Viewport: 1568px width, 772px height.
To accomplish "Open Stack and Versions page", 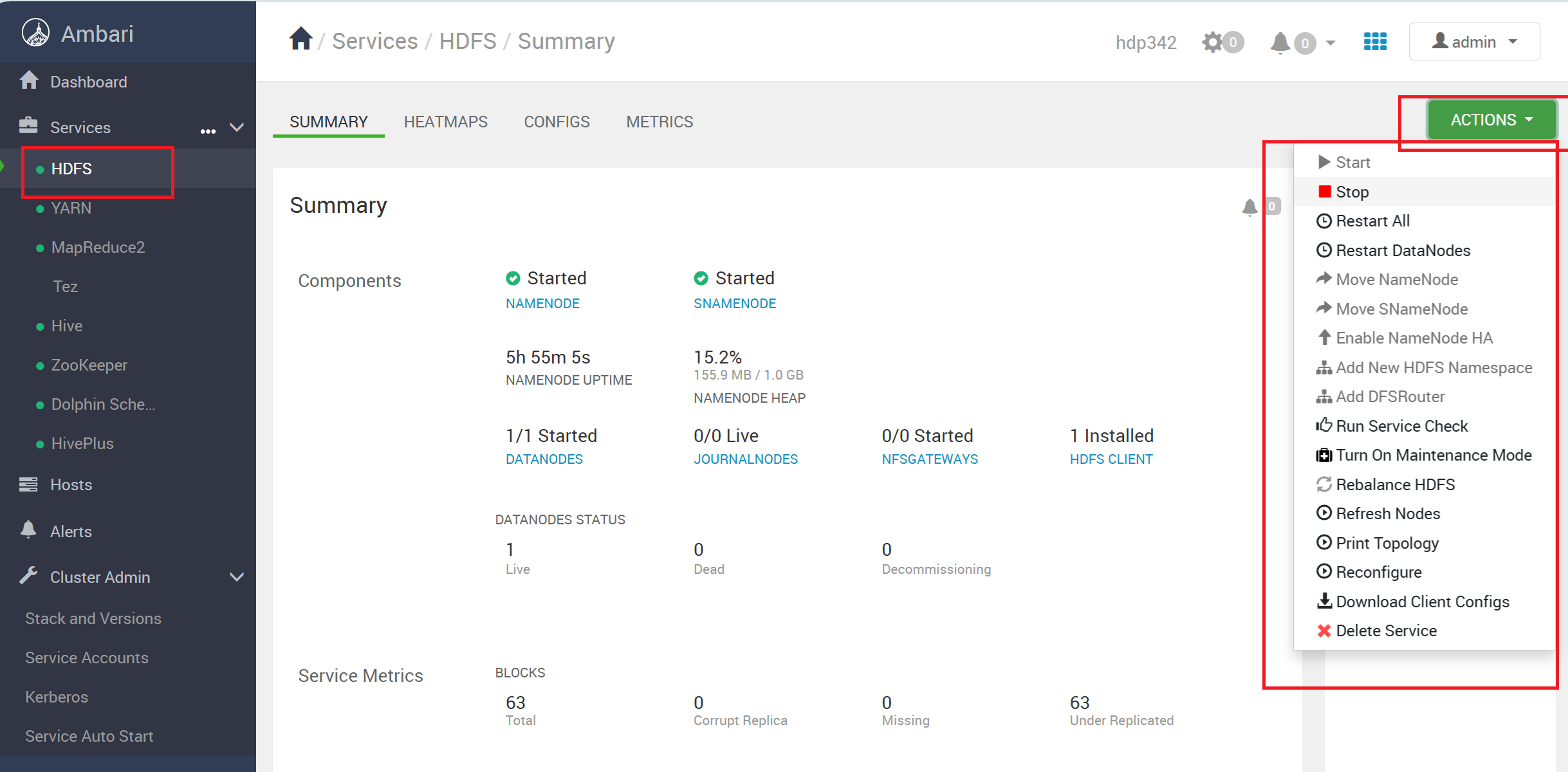I will 93,618.
